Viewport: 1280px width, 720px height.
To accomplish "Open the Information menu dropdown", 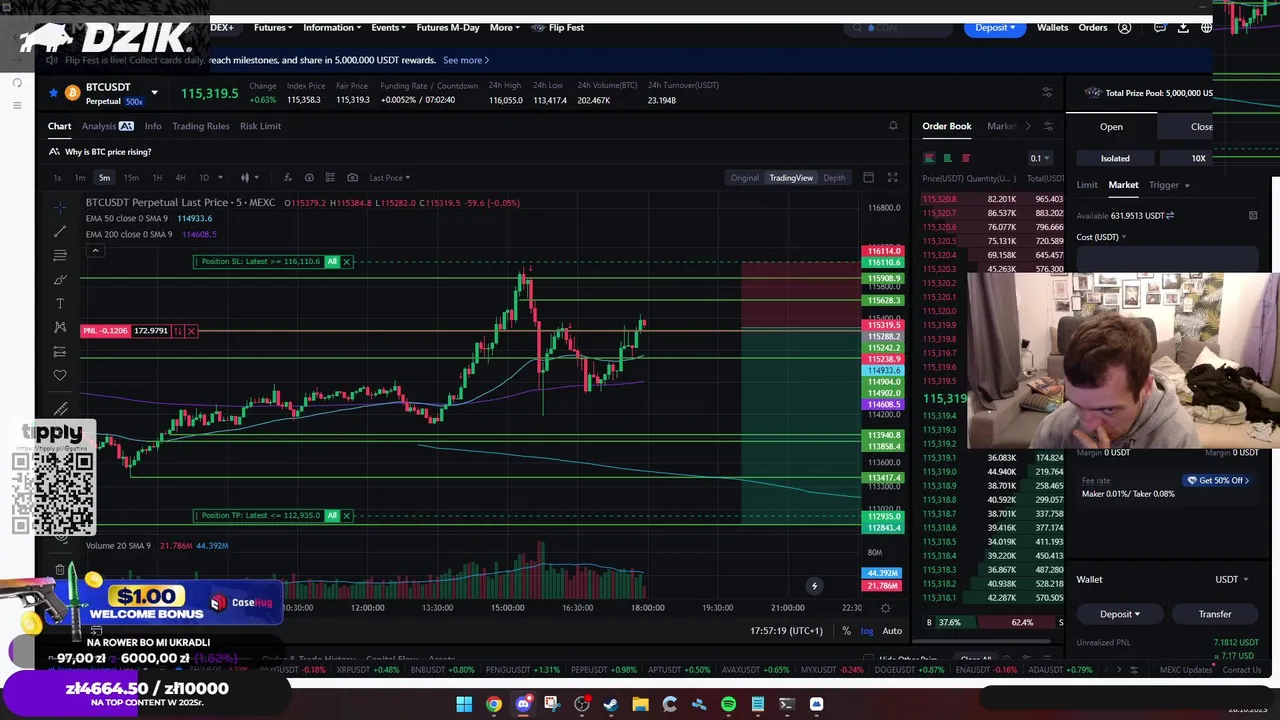I will [x=333, y=28].
